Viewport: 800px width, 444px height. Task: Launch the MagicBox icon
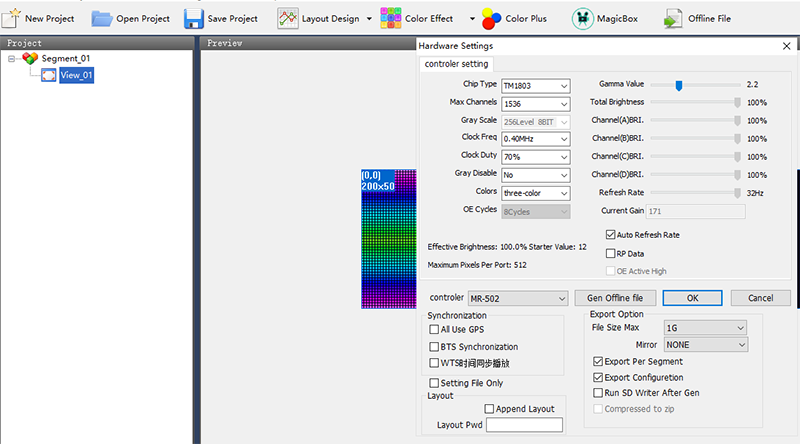[582, 19]
